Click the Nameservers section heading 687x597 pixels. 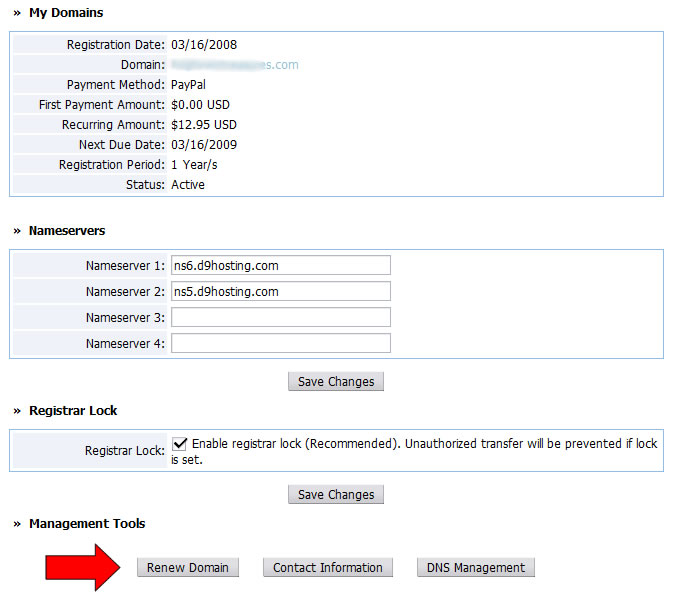pos(67,230)
